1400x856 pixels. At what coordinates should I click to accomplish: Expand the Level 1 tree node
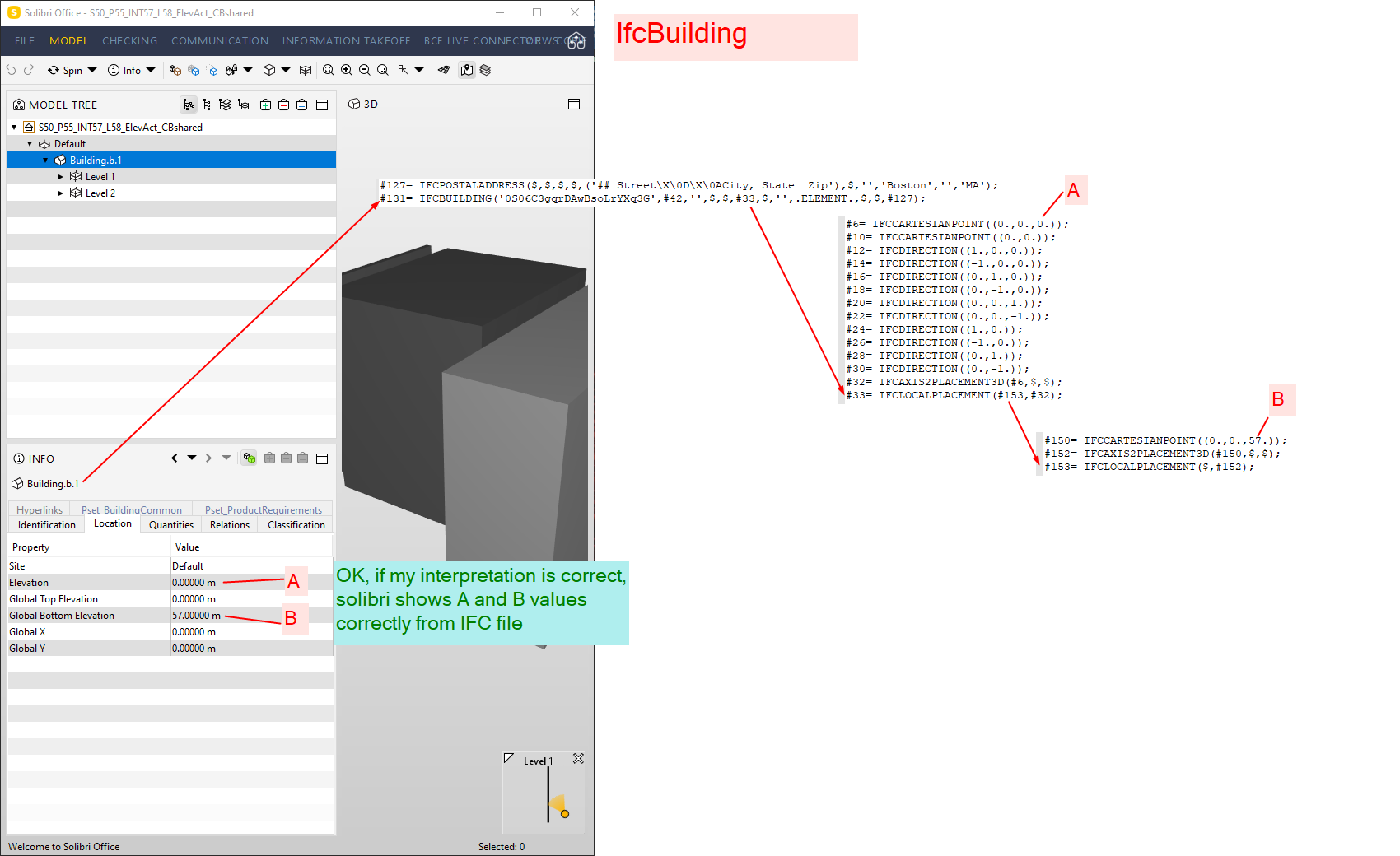tap(61, 177)
